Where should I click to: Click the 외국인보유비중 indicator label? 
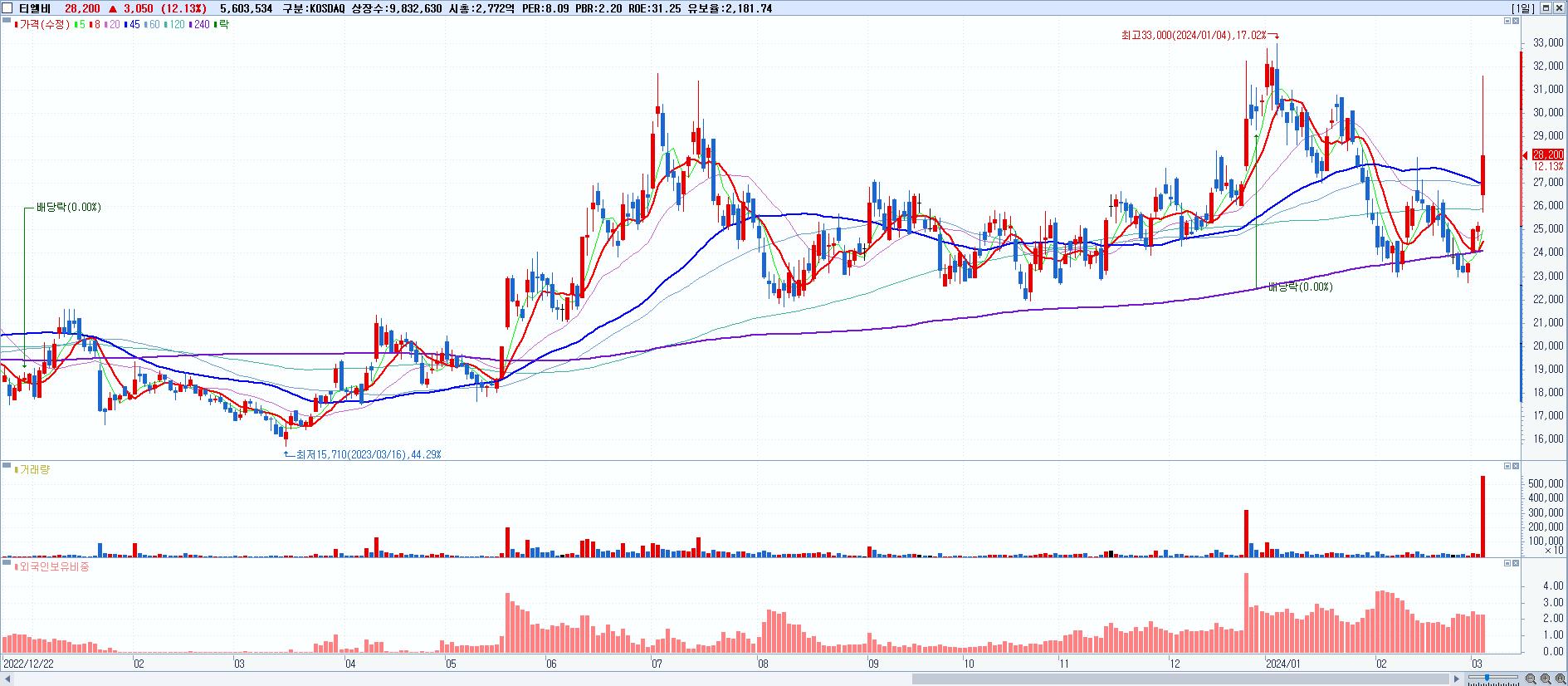(53, 567)
